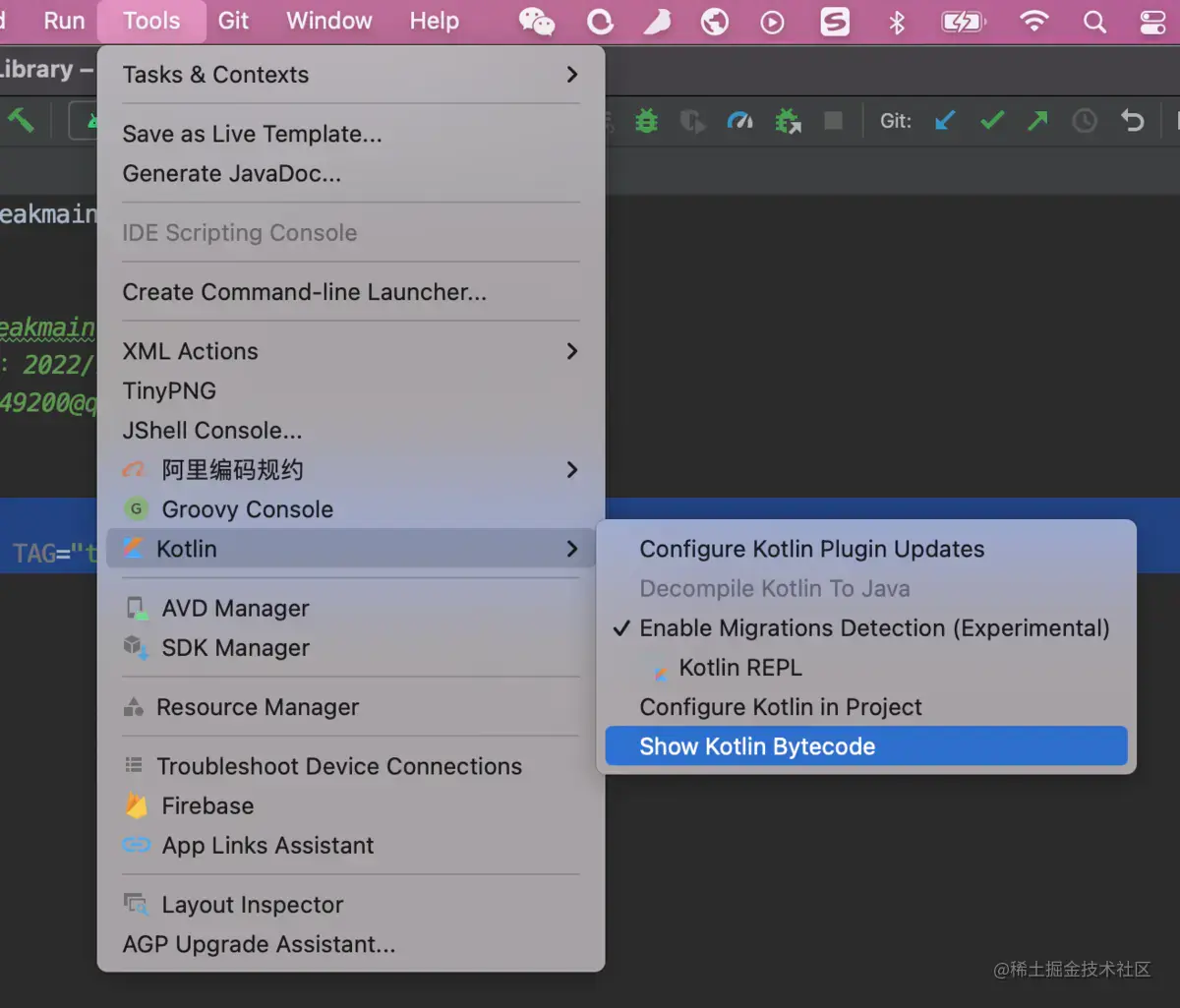Choose Save as Live Template...
1180x1008 pixels.
click(x=351, y=134)
